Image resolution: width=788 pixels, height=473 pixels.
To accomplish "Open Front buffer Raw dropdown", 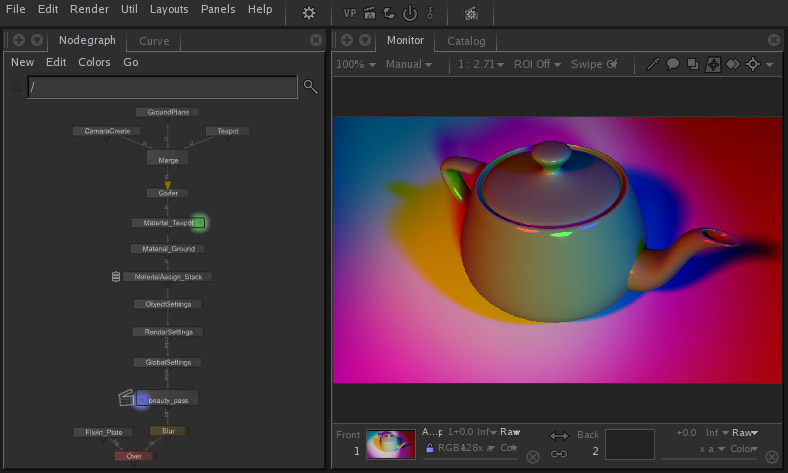I will tap(510, 432).
